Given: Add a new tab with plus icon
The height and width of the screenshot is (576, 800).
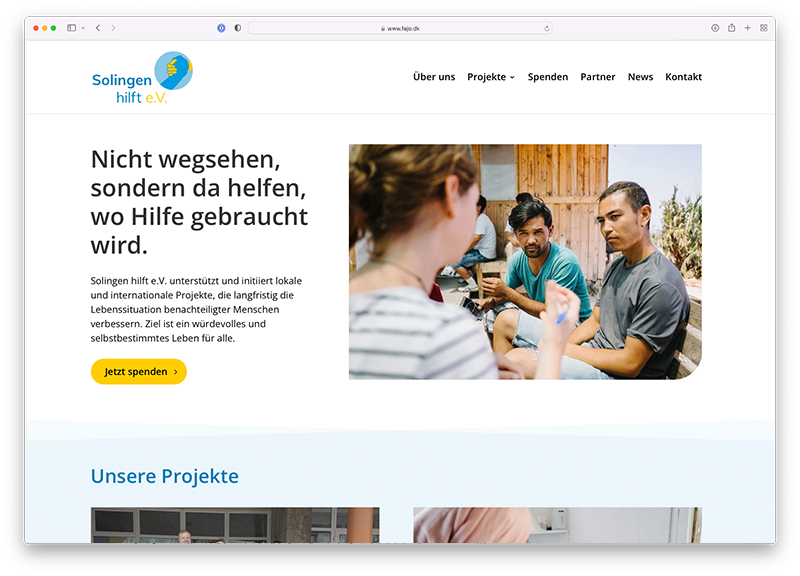Looking at the screenshot, I should (x=747, y=28).
